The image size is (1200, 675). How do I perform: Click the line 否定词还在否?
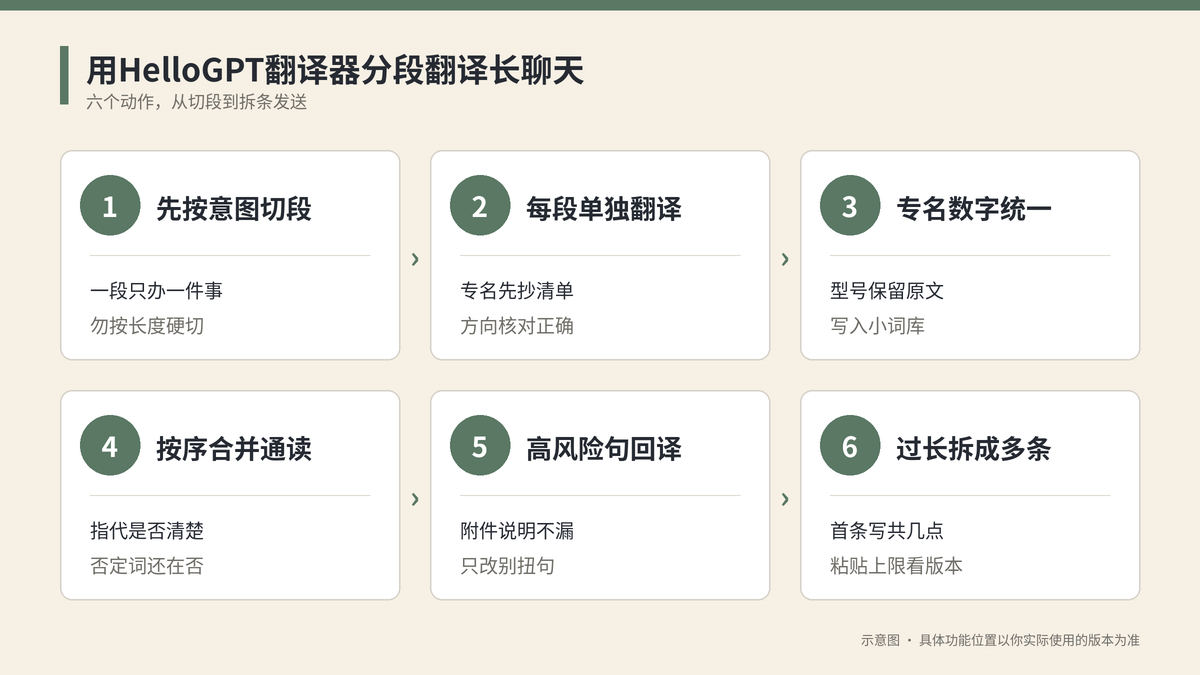tap(147, 566)
